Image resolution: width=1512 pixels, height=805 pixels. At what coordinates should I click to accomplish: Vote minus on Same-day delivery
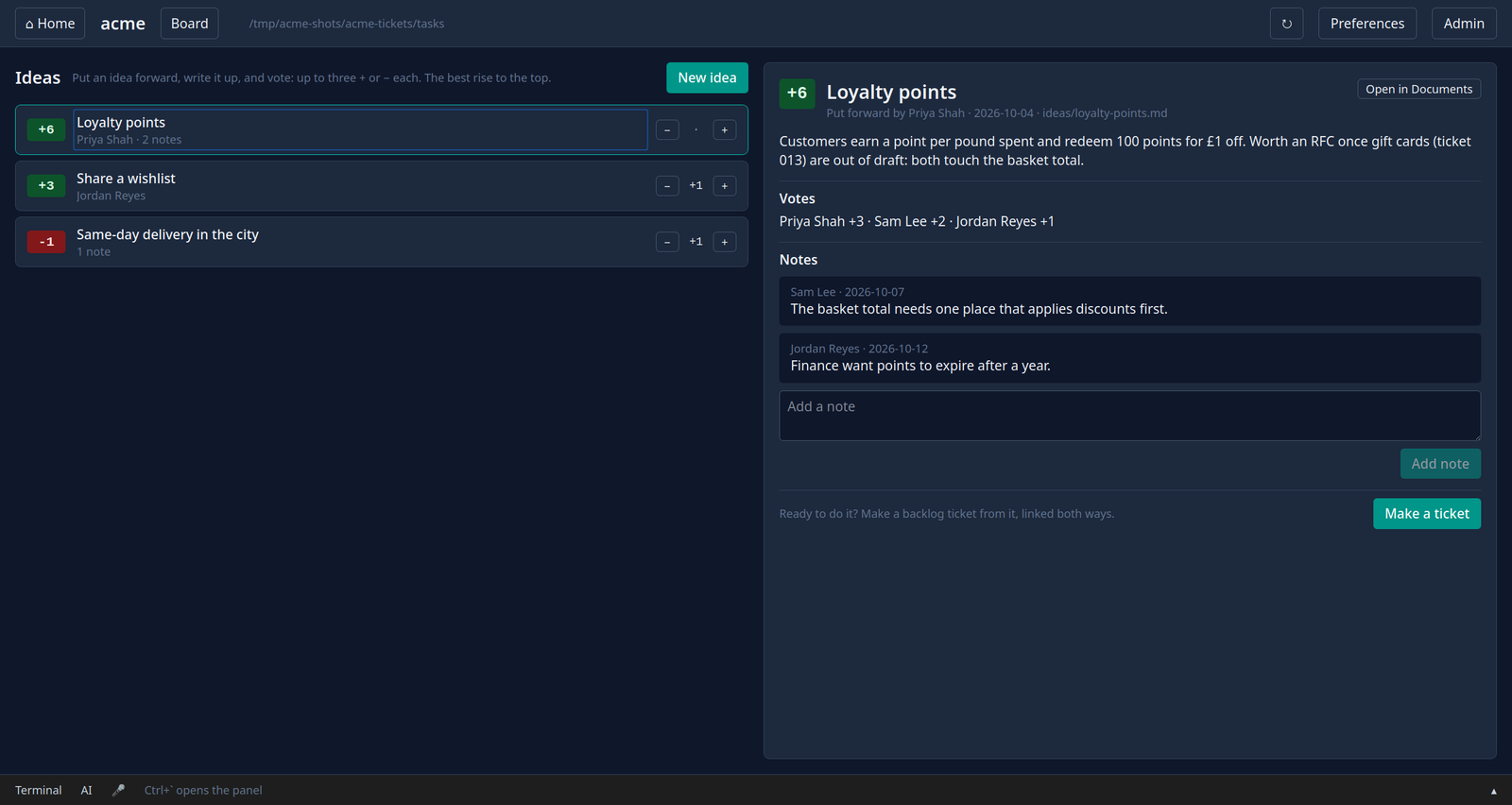pos(667,242)
